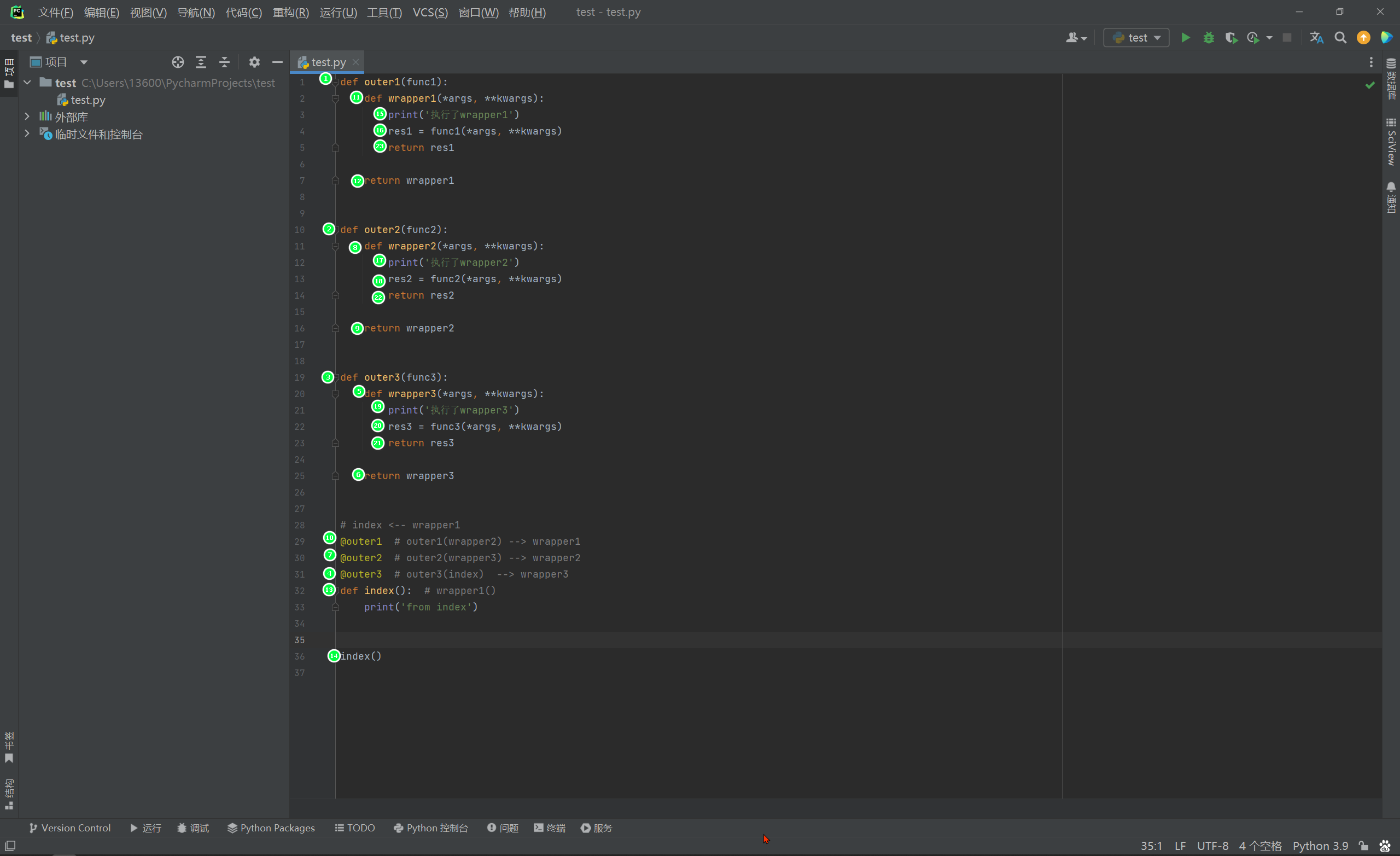The width and height of the screenshot is (1400, 856).
Task: Expand the 临时文件和控制台 node
Action: point(27,133)
